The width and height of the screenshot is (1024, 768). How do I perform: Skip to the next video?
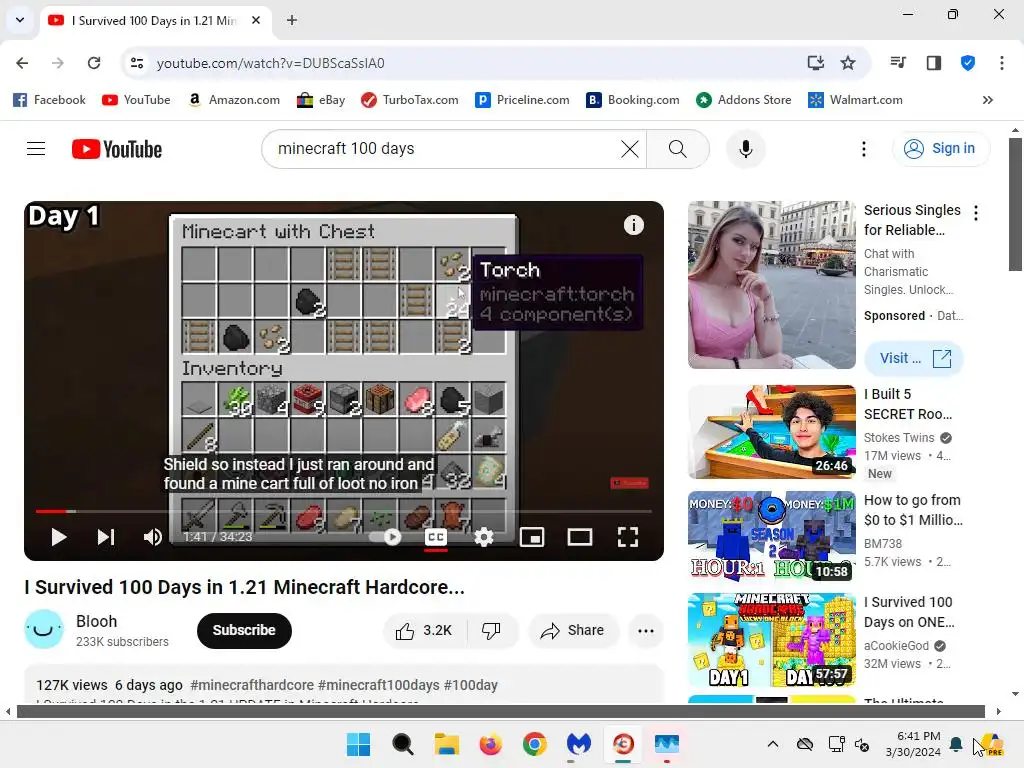pyautogui.click(x=106, y=537)
